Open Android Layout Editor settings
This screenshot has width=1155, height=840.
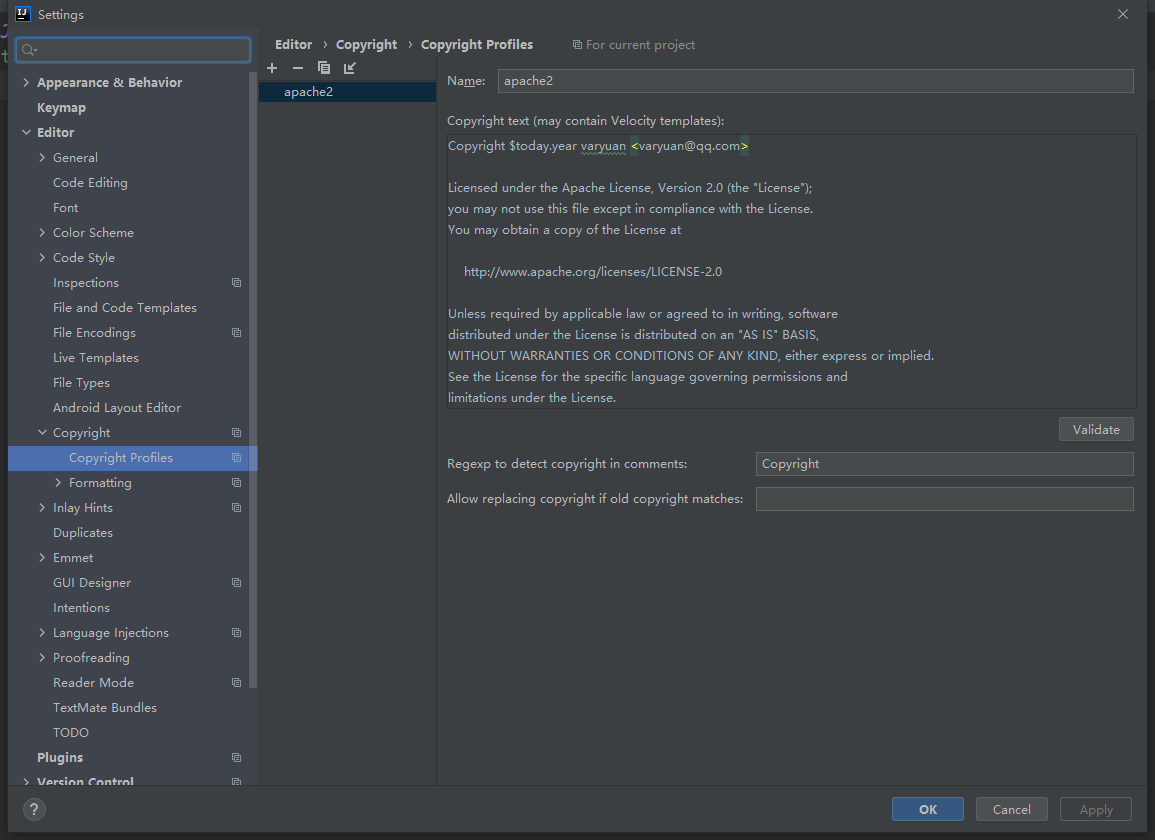(116, 408)
